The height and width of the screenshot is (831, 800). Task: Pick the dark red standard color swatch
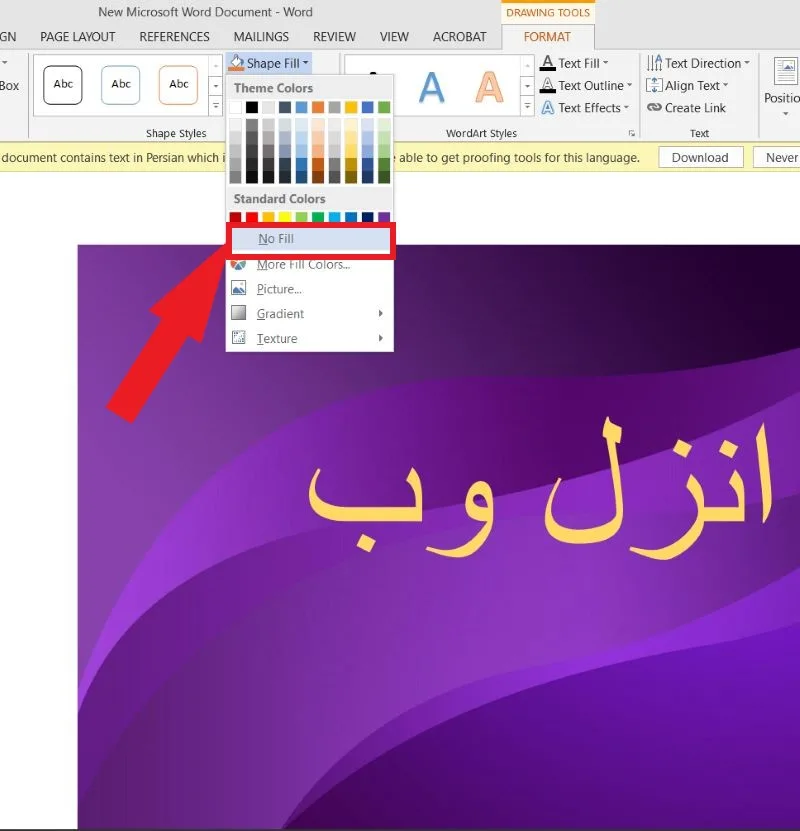coord(236,216)
